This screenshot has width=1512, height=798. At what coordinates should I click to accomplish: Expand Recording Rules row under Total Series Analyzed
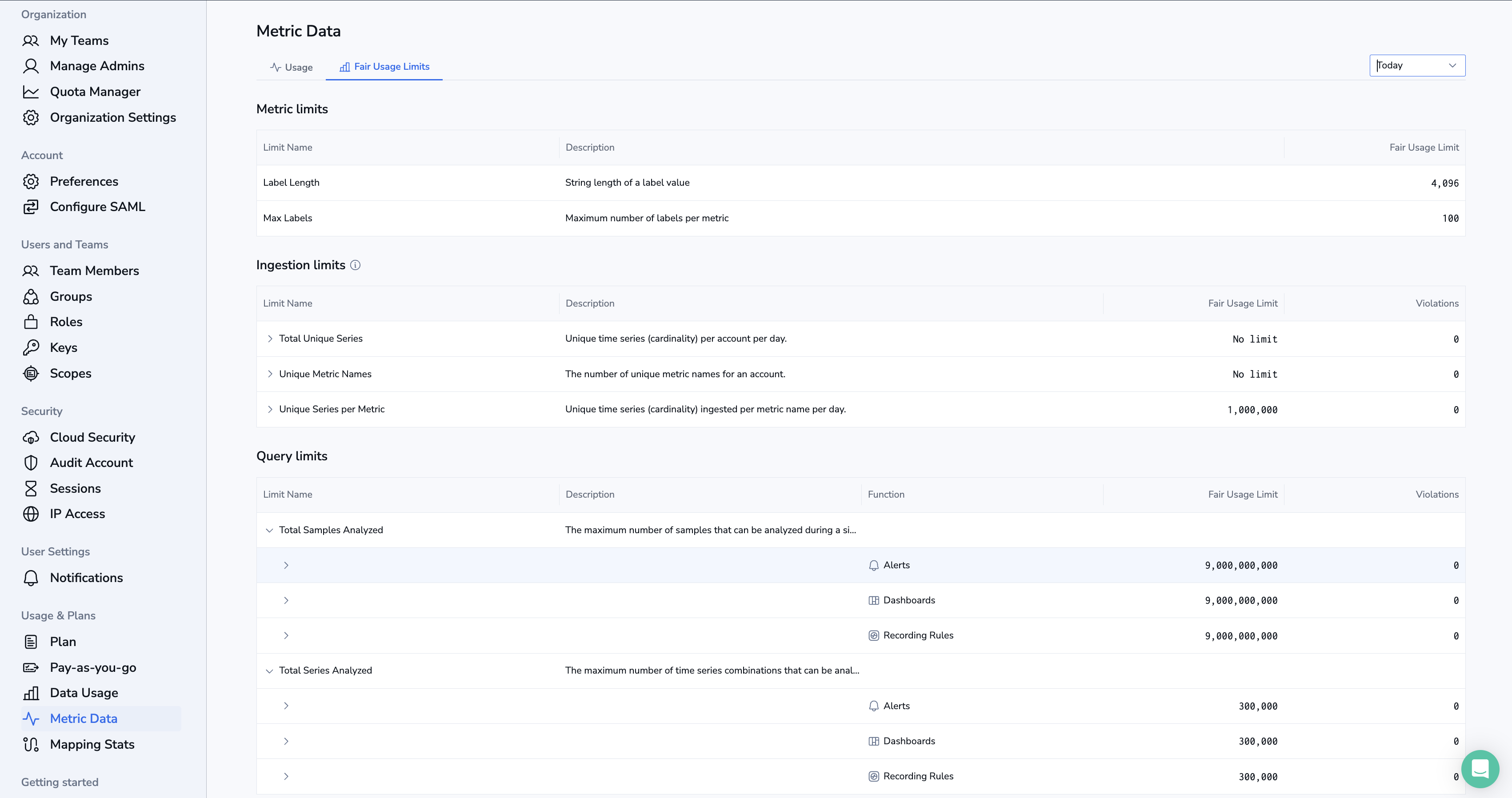pos(286,777)
